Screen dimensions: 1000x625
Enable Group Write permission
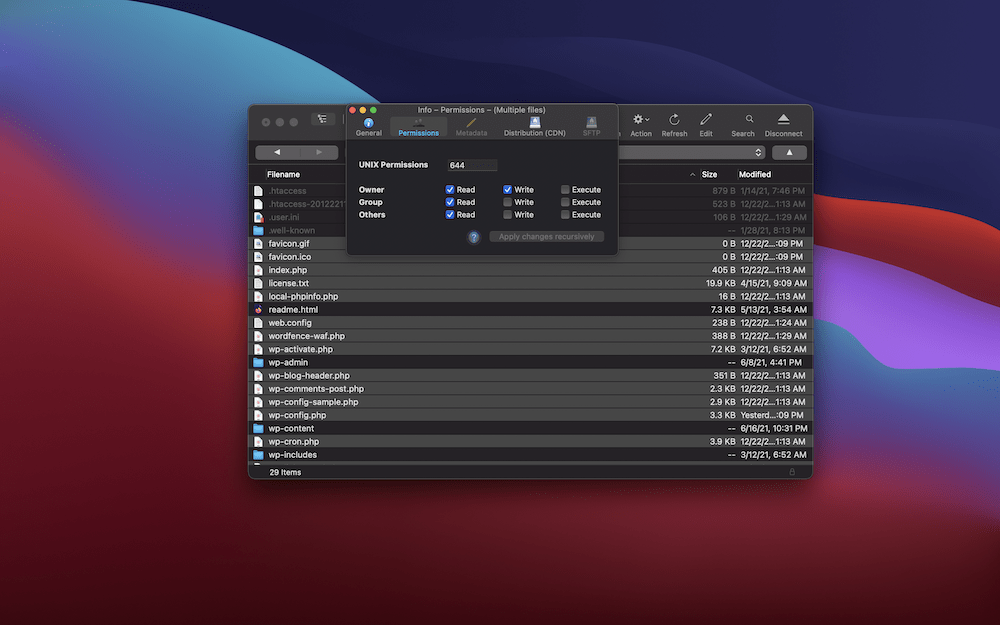(x=507, y=202)
